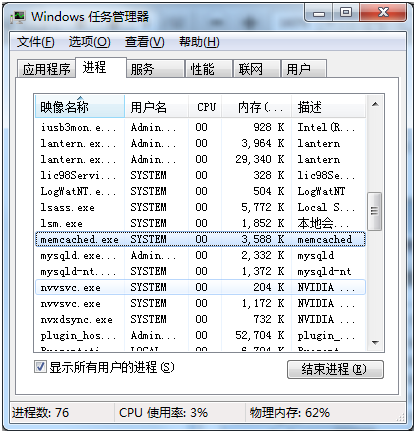The width and height of the screenshot is (416, 433).
Task: Select lantern.ex... row with 3,964 K
Action: pyautogui.click(x=200, y=143)
